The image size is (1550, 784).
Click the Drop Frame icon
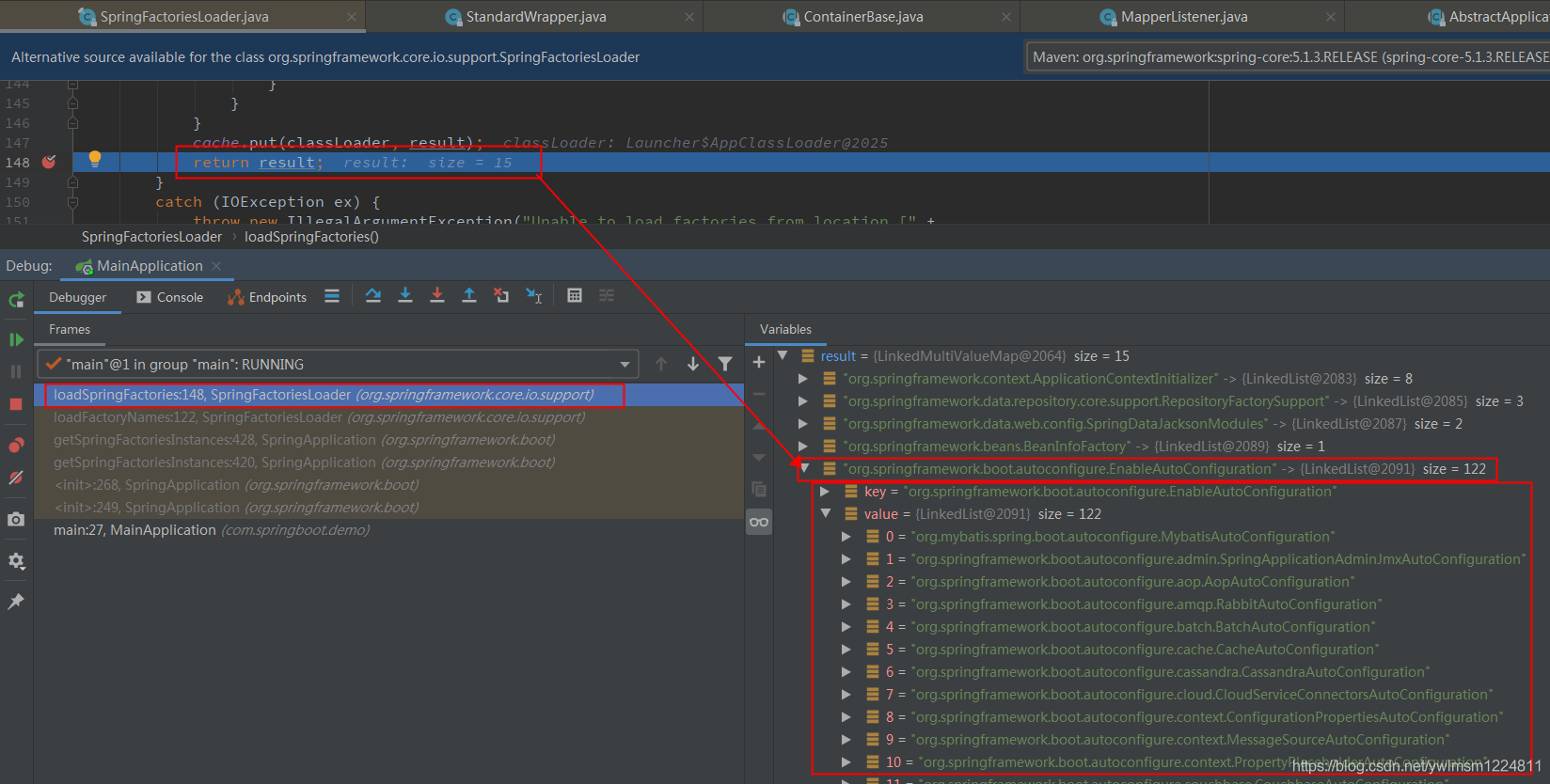[501, 296]
